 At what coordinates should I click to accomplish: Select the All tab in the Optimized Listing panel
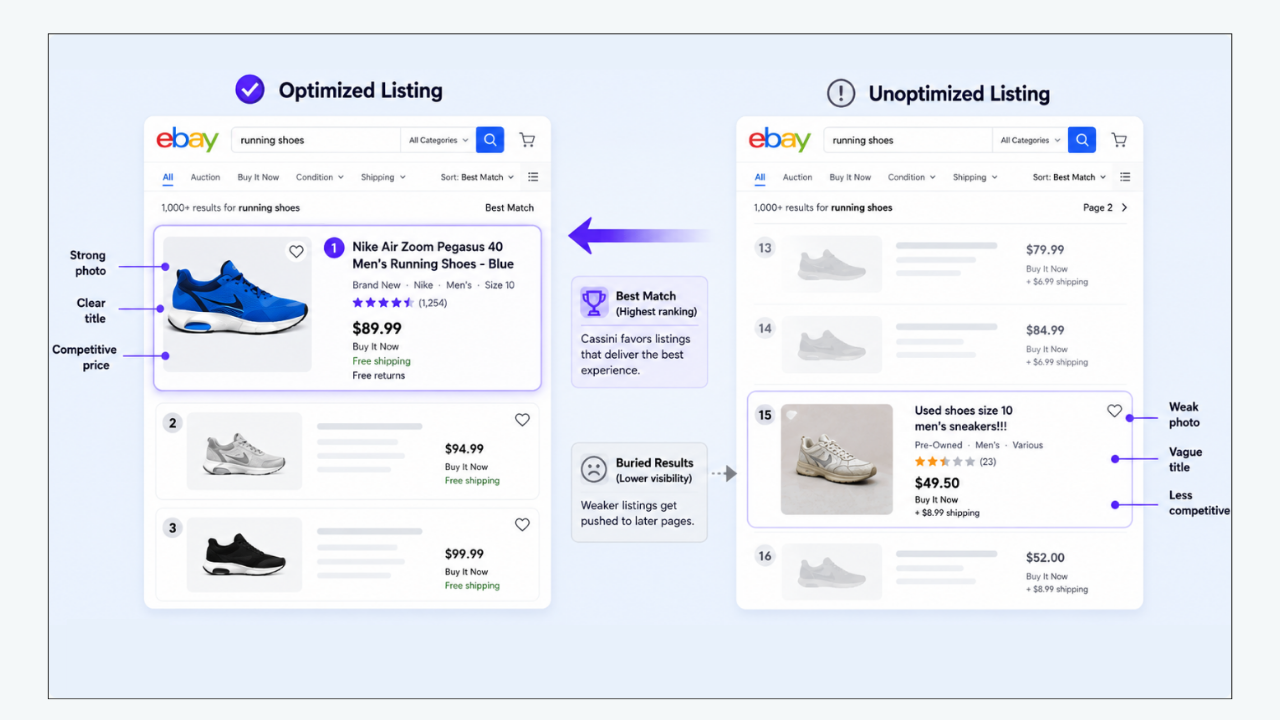pos(168,177)
